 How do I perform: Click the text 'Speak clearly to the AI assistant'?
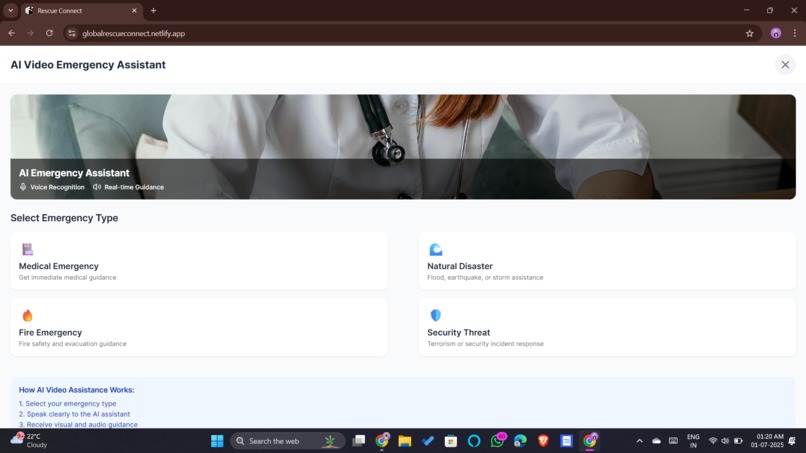78,414
